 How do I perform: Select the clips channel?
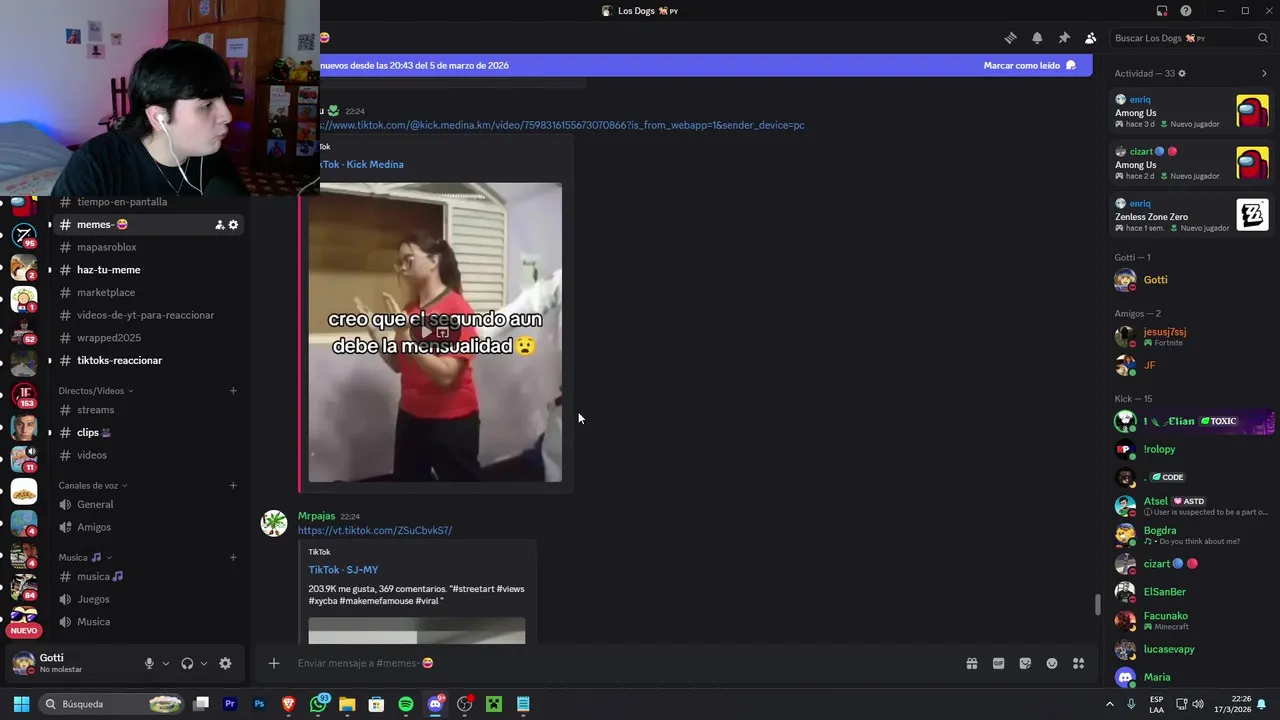[146, 432]
